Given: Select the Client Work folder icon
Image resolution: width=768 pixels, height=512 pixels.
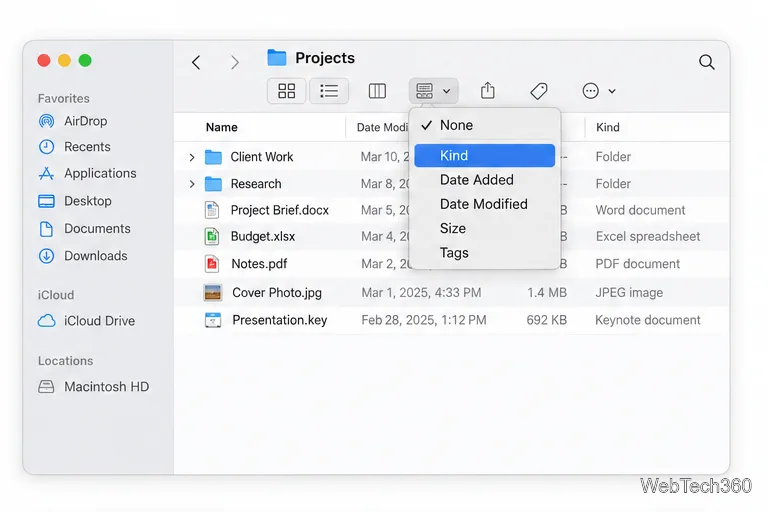Looking at the screenshot, I should [213, 157].
